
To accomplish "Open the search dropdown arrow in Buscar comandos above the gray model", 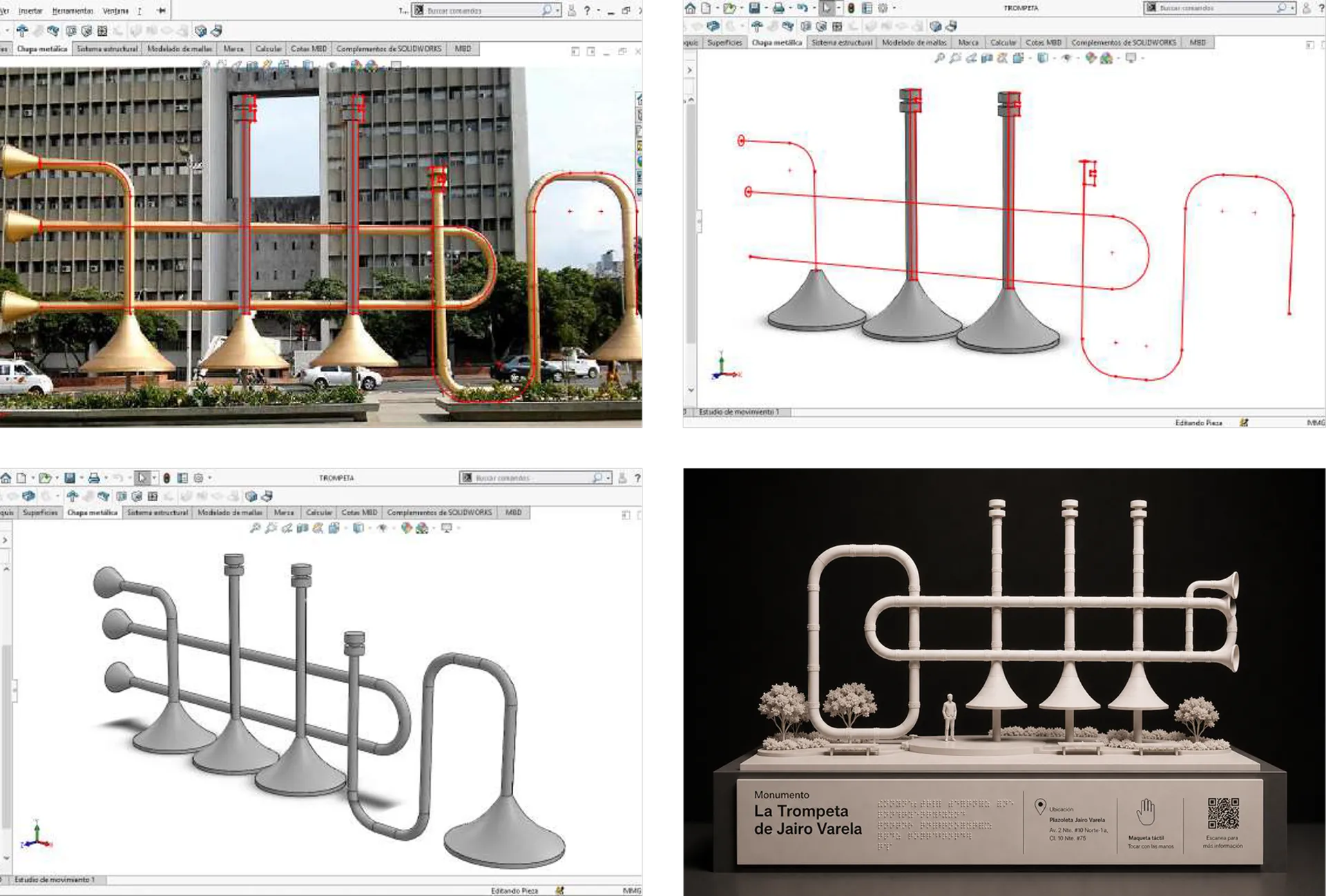I will pos(608,478).
